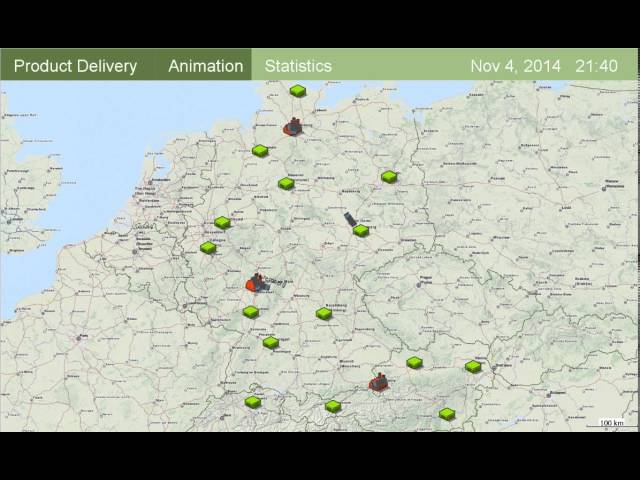Select the green distributor box near Dortmund
This screenshot has height=480, width=640.
(222, 222)
